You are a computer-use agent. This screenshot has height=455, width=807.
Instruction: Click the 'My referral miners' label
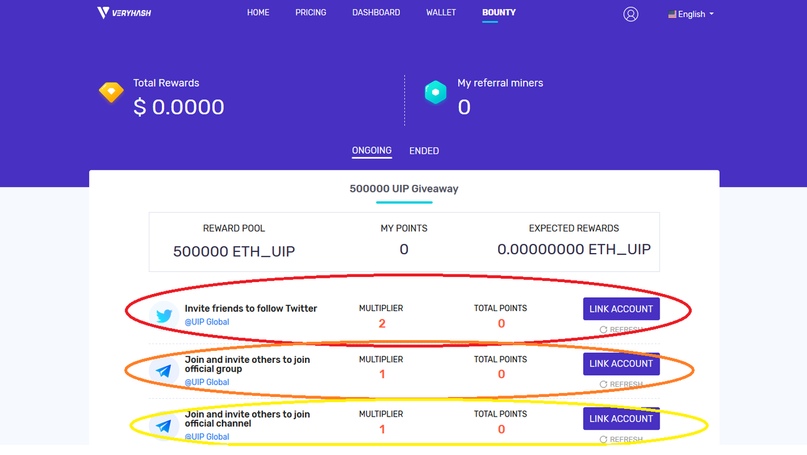point(500,83)
